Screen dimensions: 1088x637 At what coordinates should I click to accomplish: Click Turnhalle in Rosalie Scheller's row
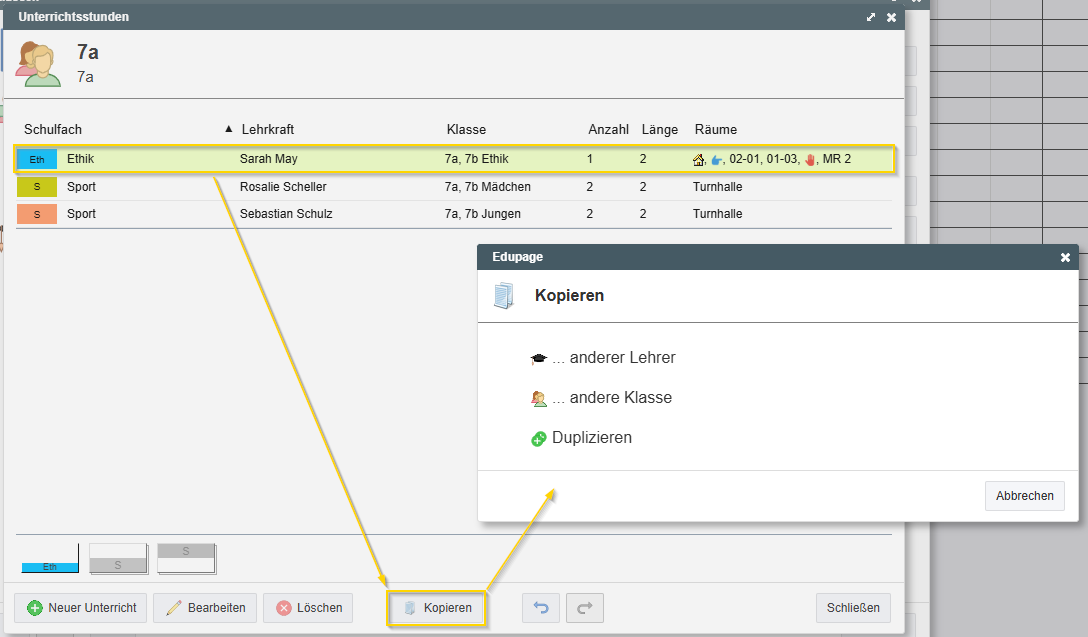[717, 187]
